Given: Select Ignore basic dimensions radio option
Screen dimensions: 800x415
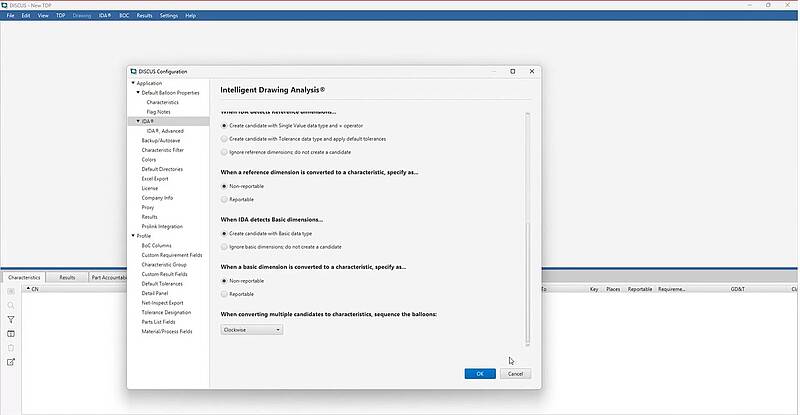Looking at the screenshot, I should [224, 246].
